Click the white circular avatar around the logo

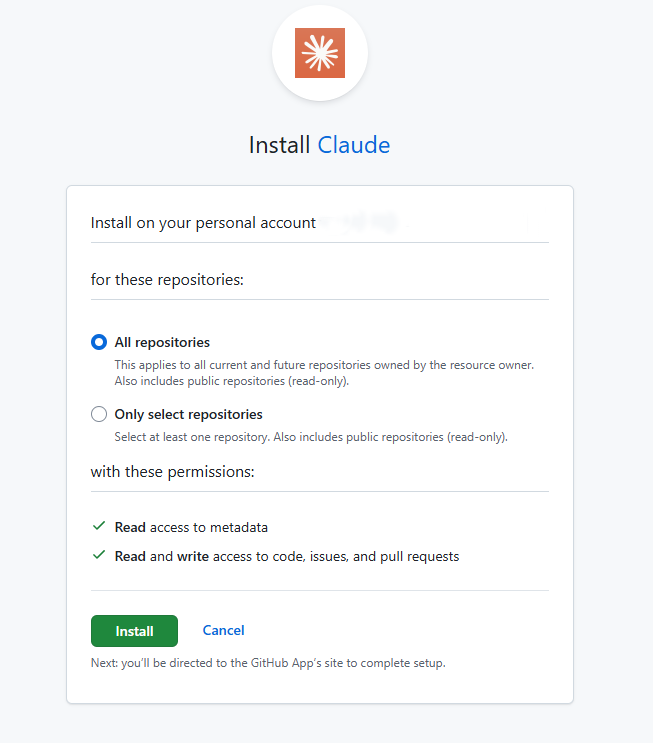point(320,53)
